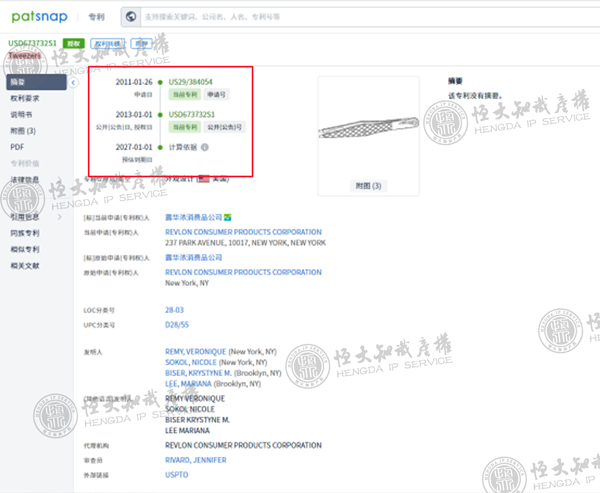
Task: Open inventor BISER, KRYSTYNE M. link
Action: [x=198, y=373]
